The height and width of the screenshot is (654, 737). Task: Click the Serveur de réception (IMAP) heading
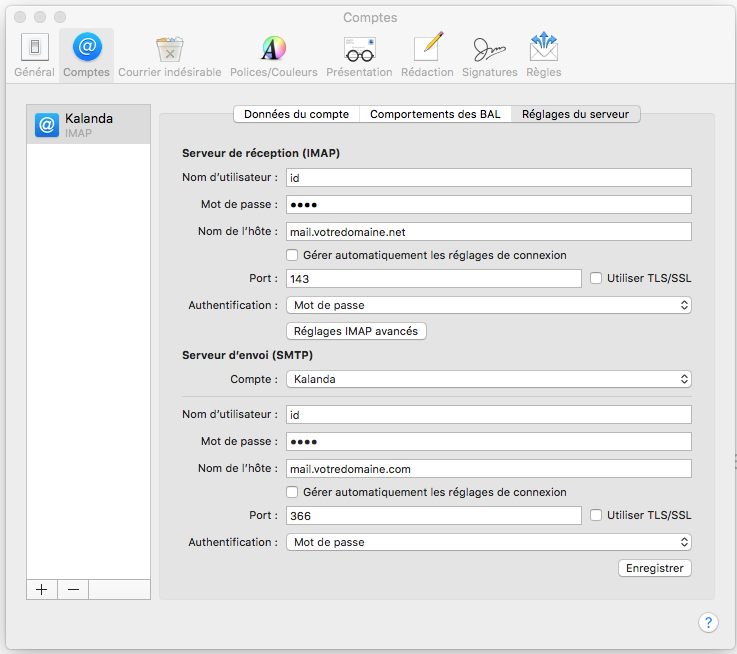point(261,153)
